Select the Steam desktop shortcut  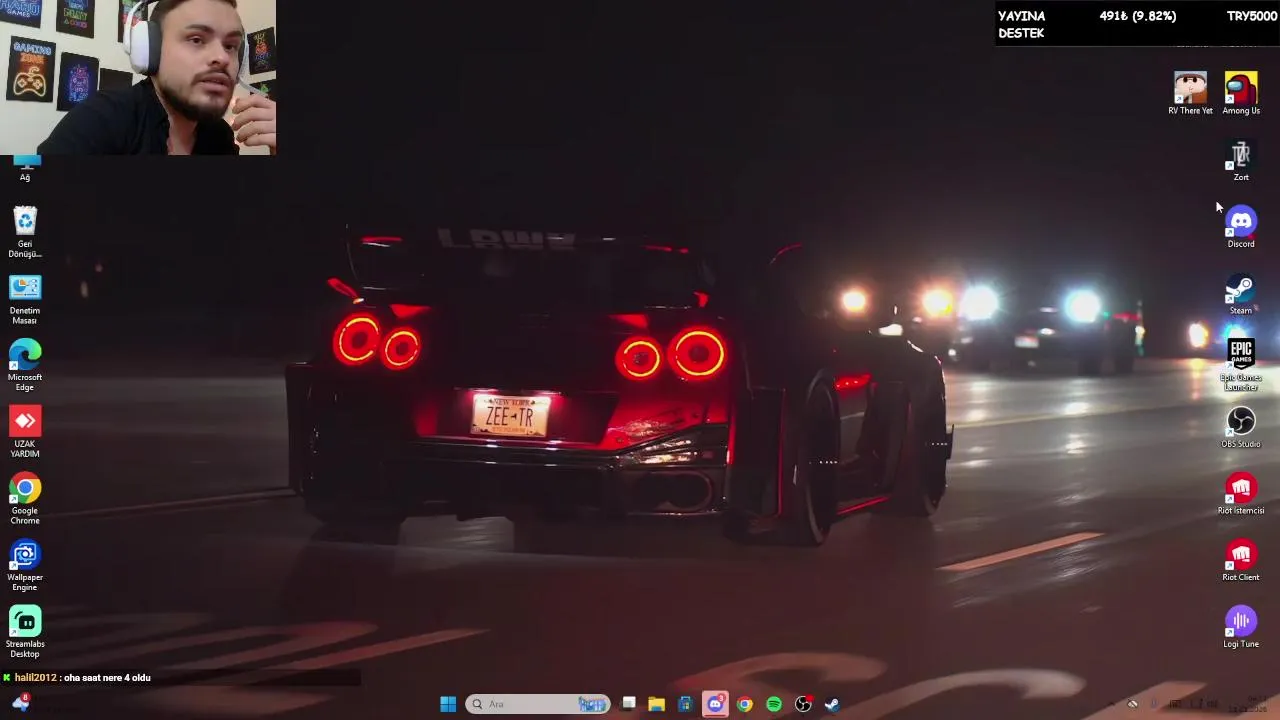(1241, 294)
